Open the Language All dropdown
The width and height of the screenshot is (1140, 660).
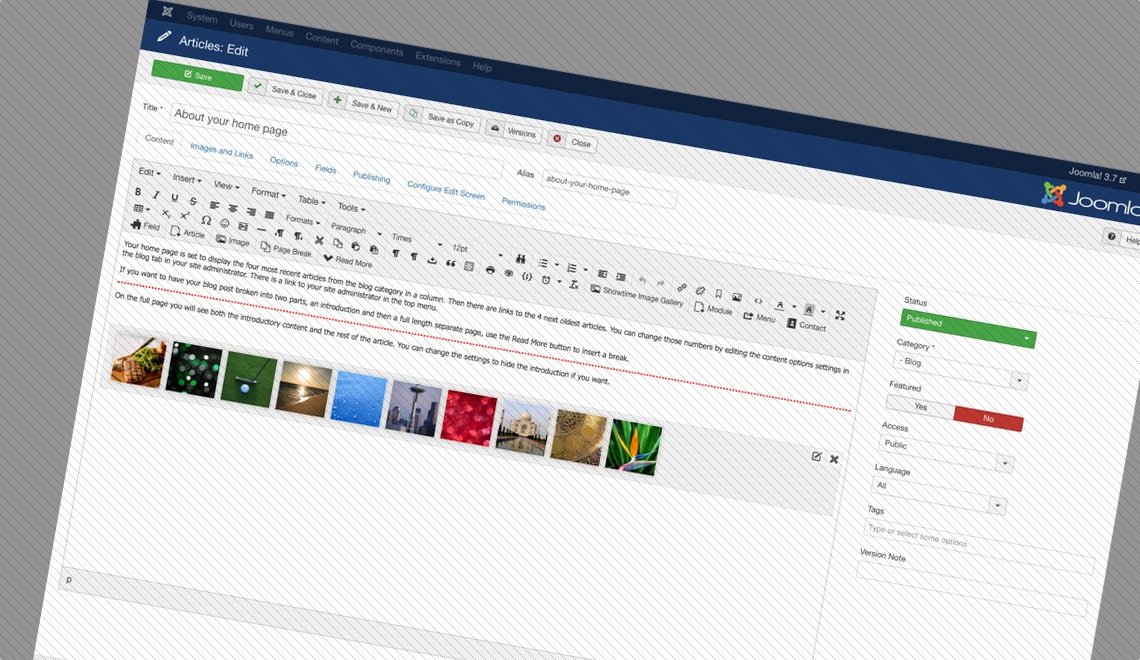[939, 494]
